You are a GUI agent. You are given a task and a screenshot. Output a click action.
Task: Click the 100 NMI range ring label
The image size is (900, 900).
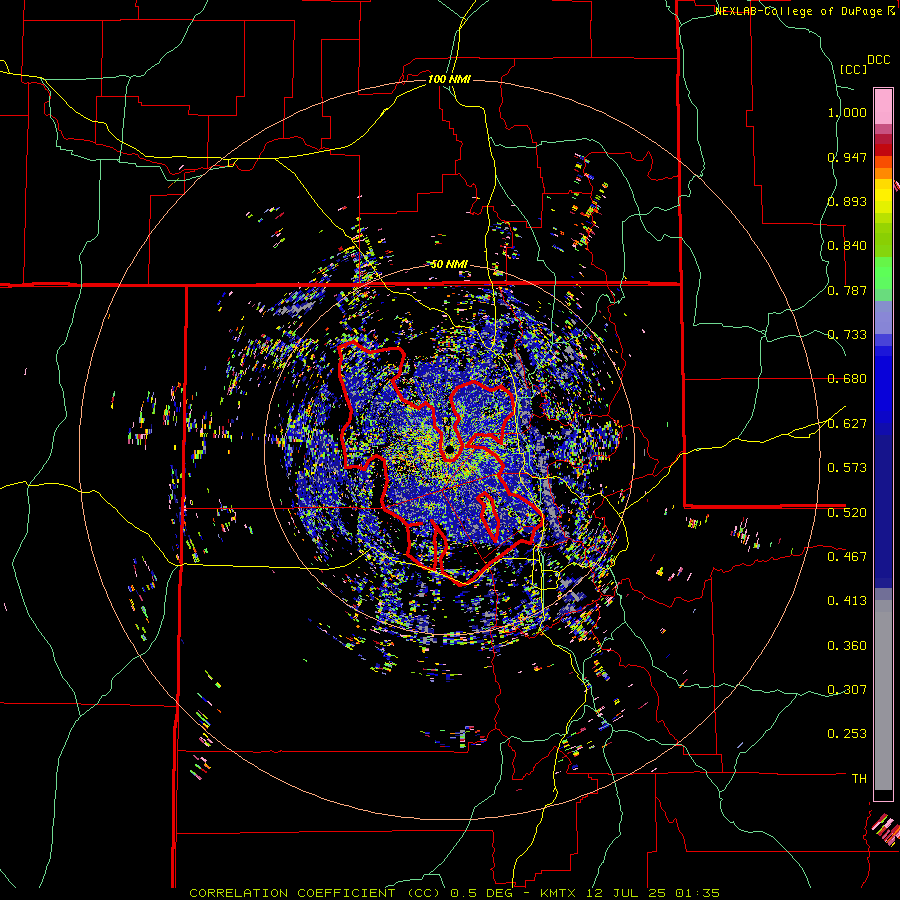click(x=449, y=79)
